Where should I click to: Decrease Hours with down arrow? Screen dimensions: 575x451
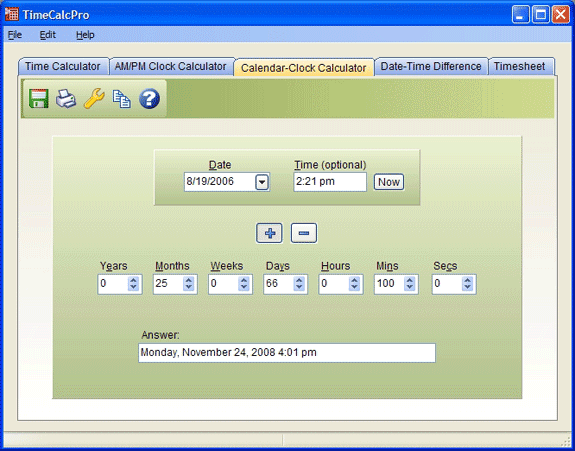click(354, 287)
